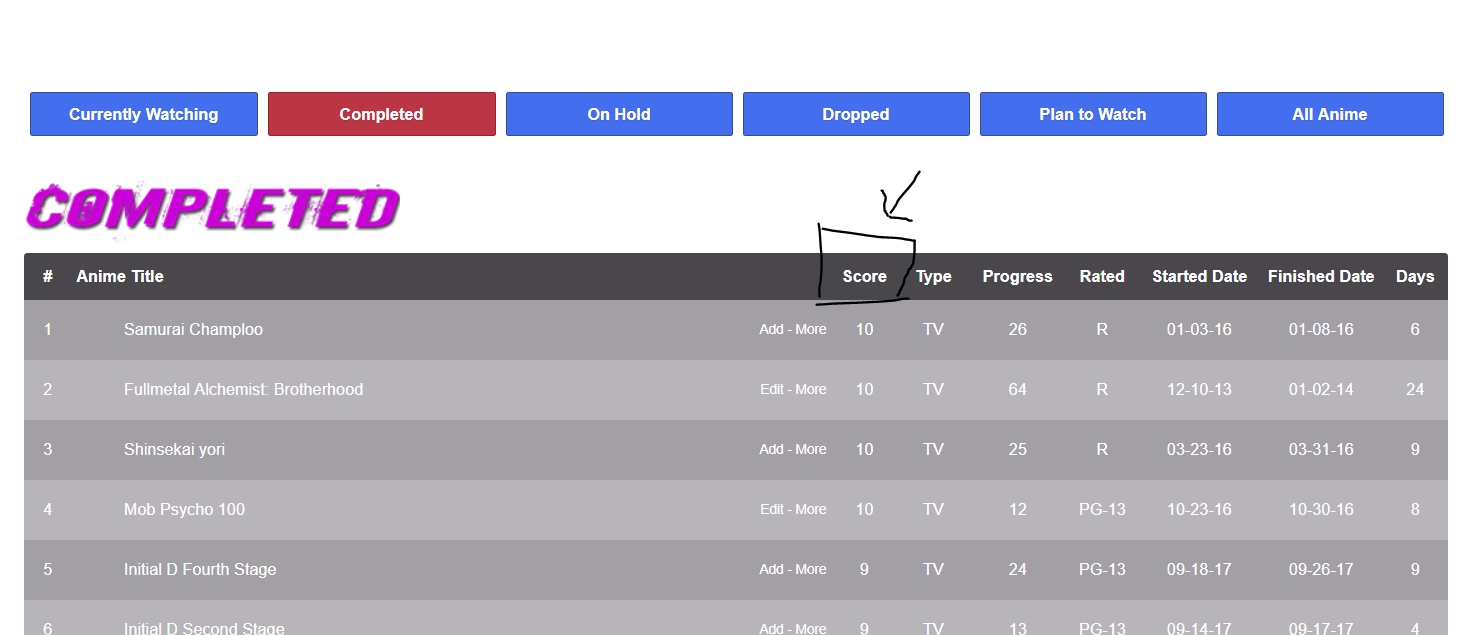Click More link in Mob Psycho 100 row
Screen dimensions: 1466x635
(811, 509)
